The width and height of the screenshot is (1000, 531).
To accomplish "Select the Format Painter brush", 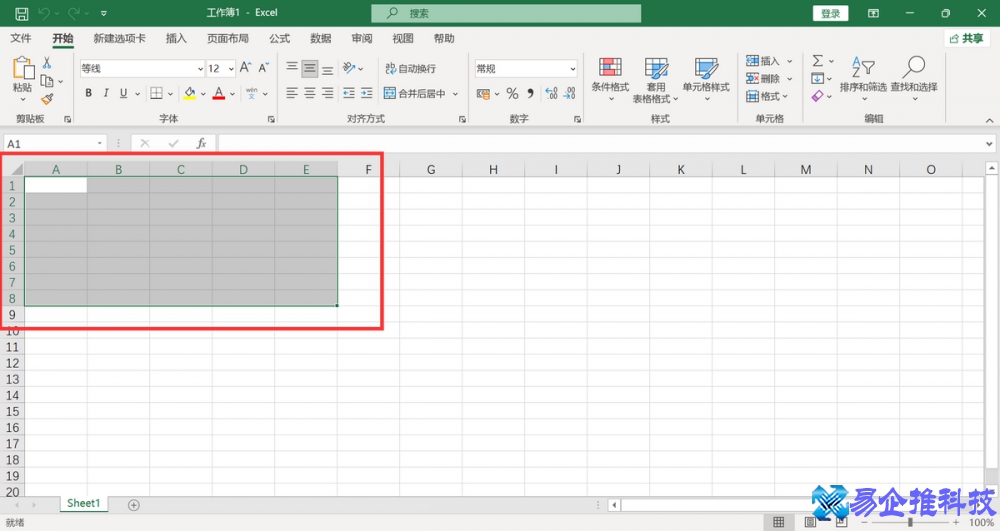I will (46, 99).
